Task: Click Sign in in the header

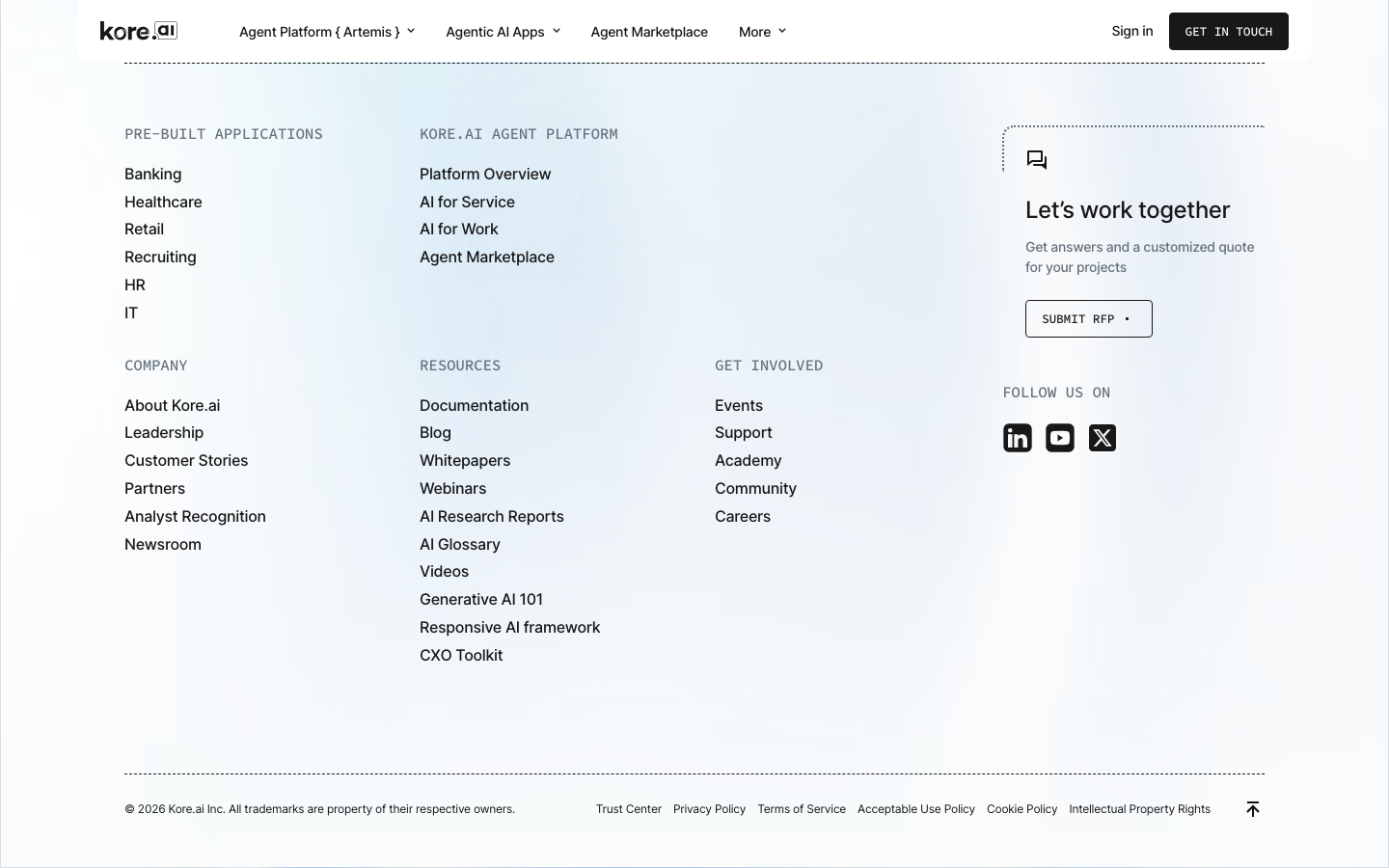Action: (1132, 31)
